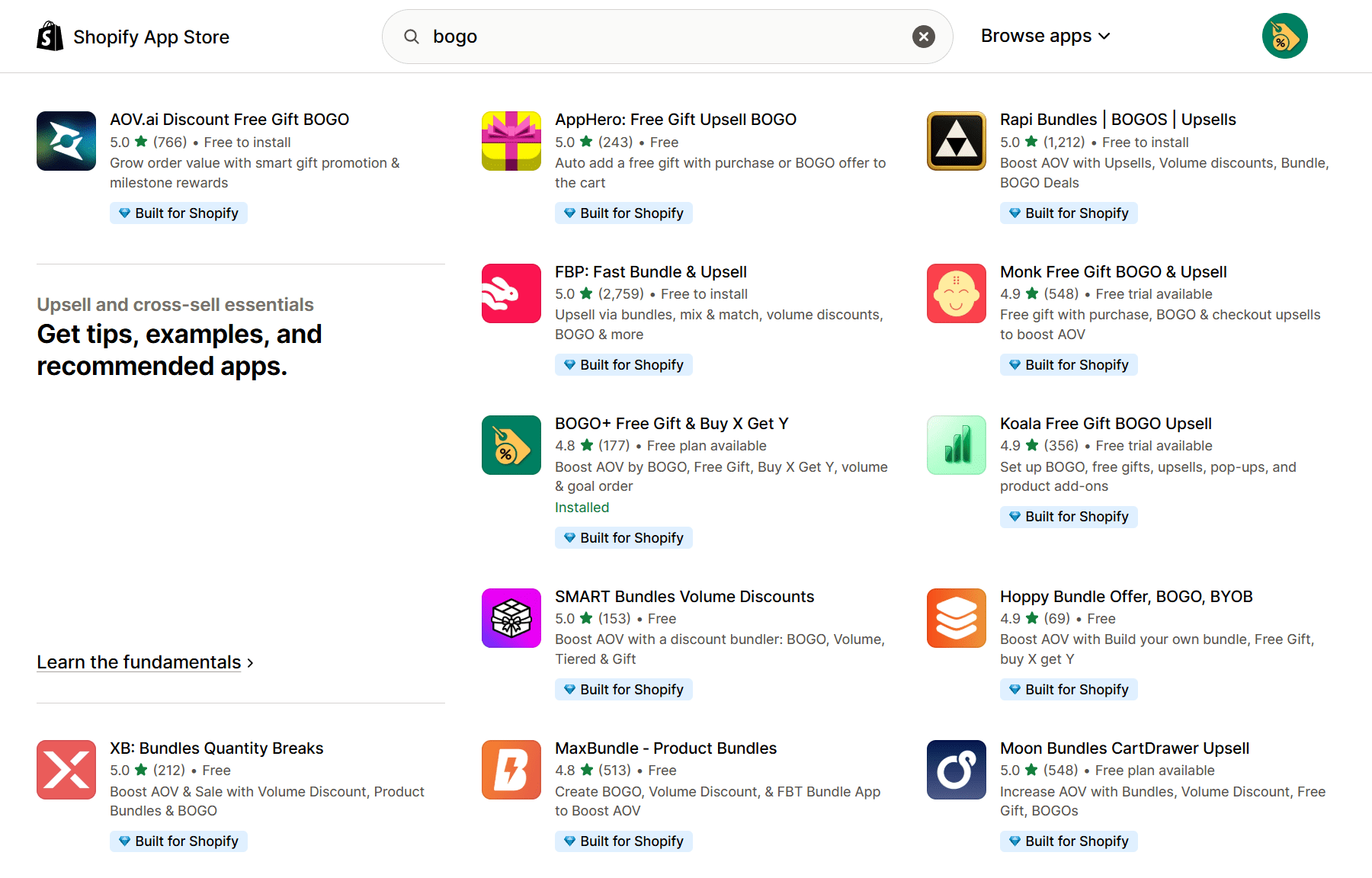This screenshot has width=1372, height=878.
Task: Click the Monk app face icon
Action: point(957,293)
